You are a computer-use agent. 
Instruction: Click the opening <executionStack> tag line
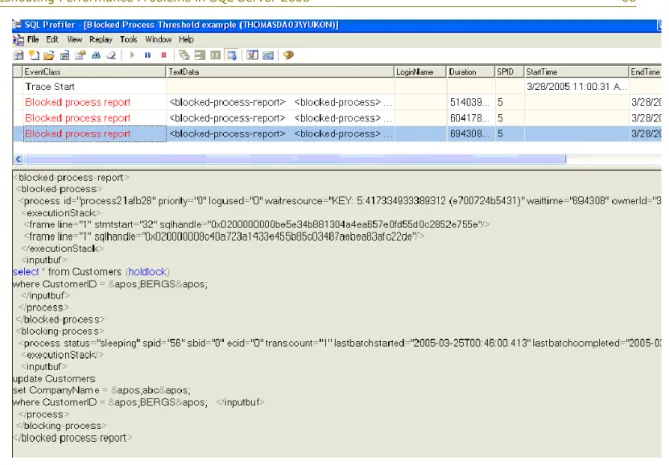point(61,213)
